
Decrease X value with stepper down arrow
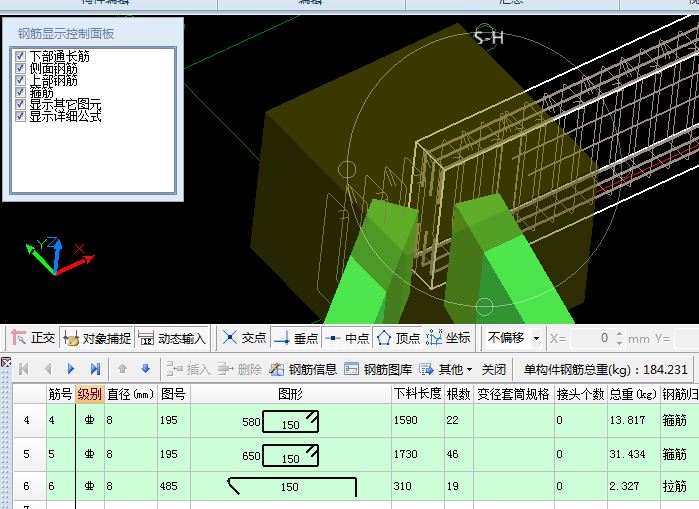tap(619, 343)
